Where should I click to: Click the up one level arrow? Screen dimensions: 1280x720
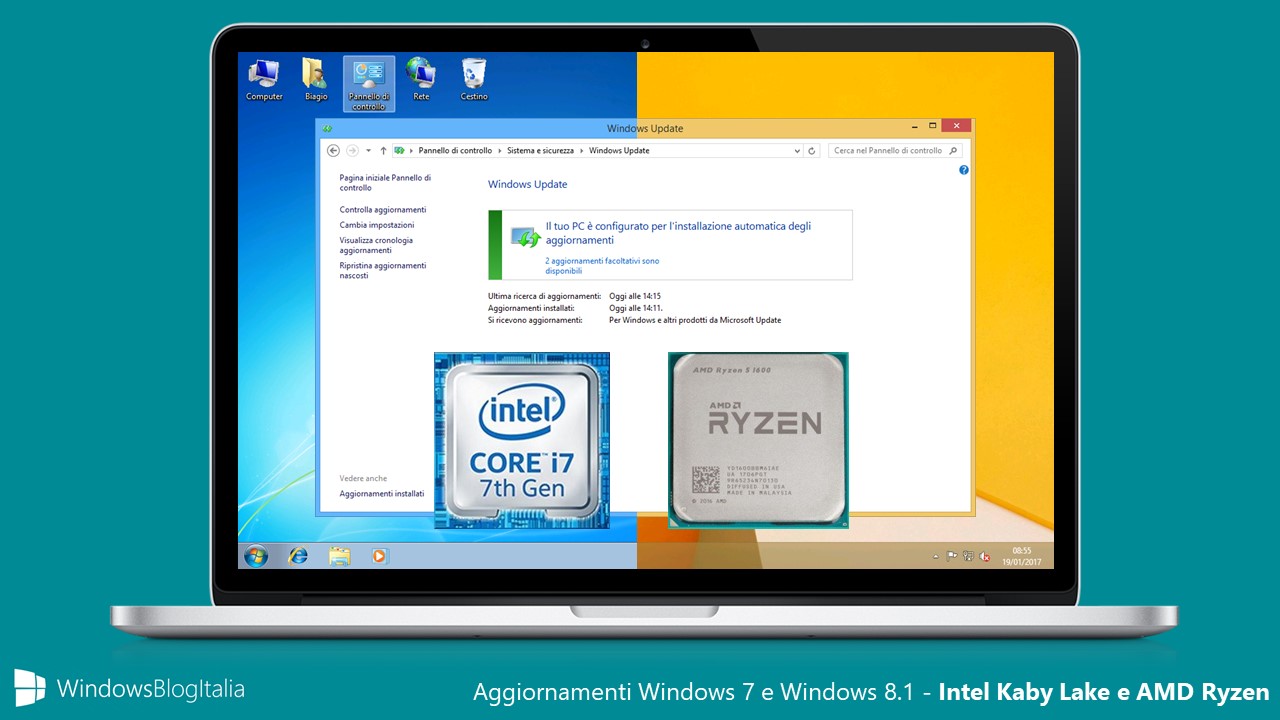[x=383, y=151]
